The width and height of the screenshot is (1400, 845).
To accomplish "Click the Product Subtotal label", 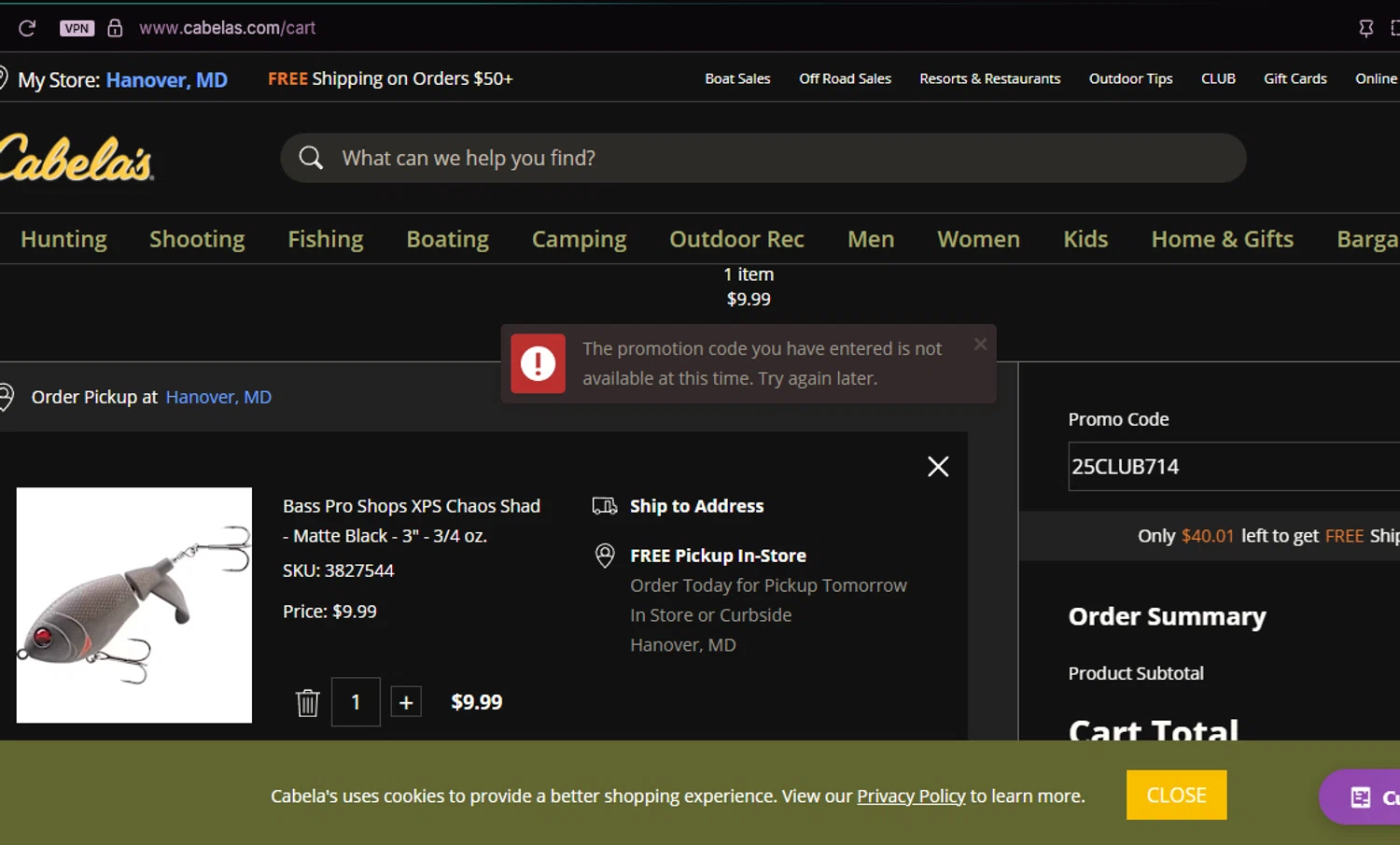I will click(x=1136, y=673).
